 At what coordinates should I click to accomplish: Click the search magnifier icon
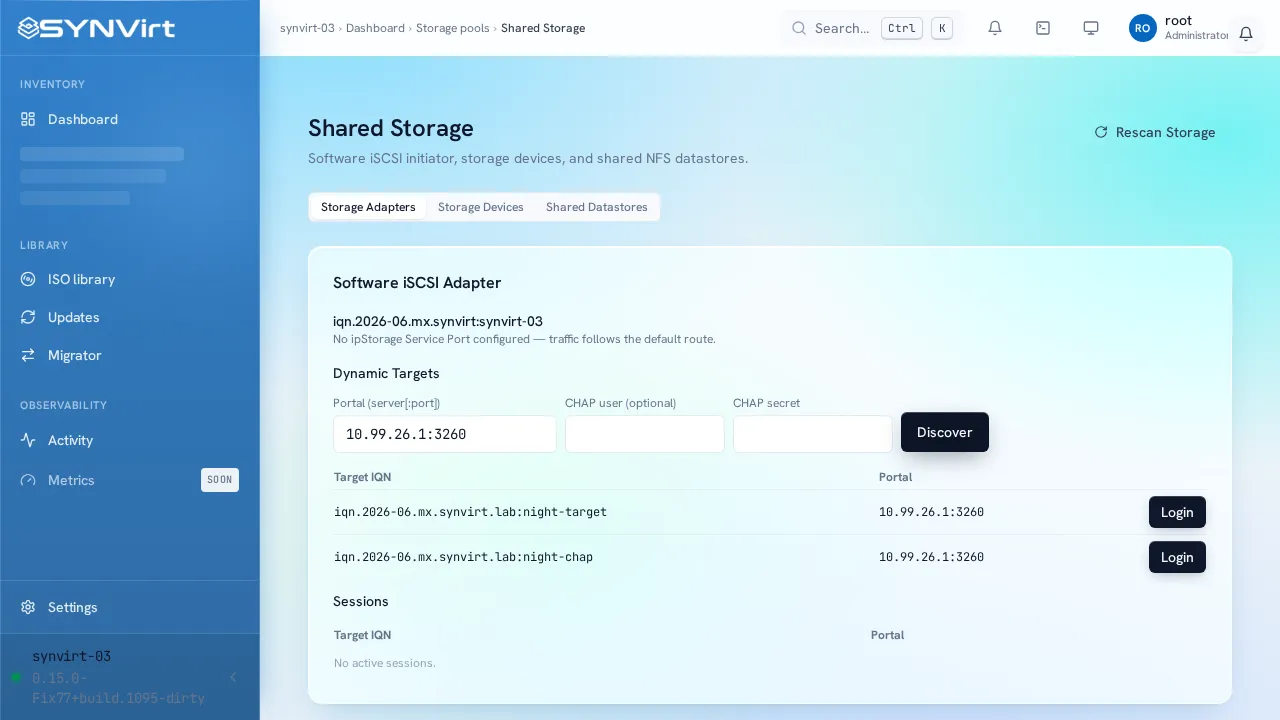799,28
